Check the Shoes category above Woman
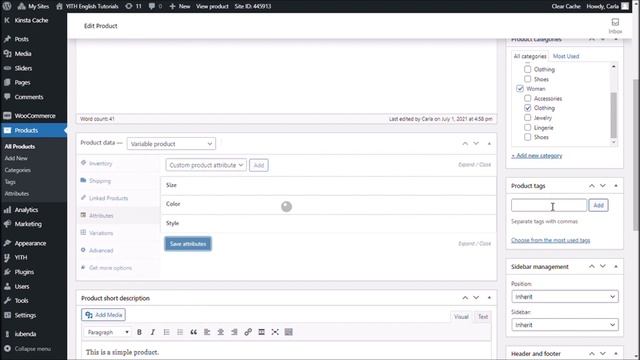This screenshot has height=360, width=640. tap(527, 79)
